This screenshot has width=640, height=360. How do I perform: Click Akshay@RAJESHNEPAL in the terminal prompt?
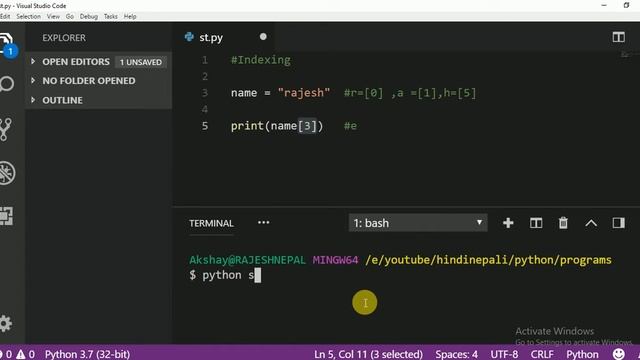(x=247, y=260)
